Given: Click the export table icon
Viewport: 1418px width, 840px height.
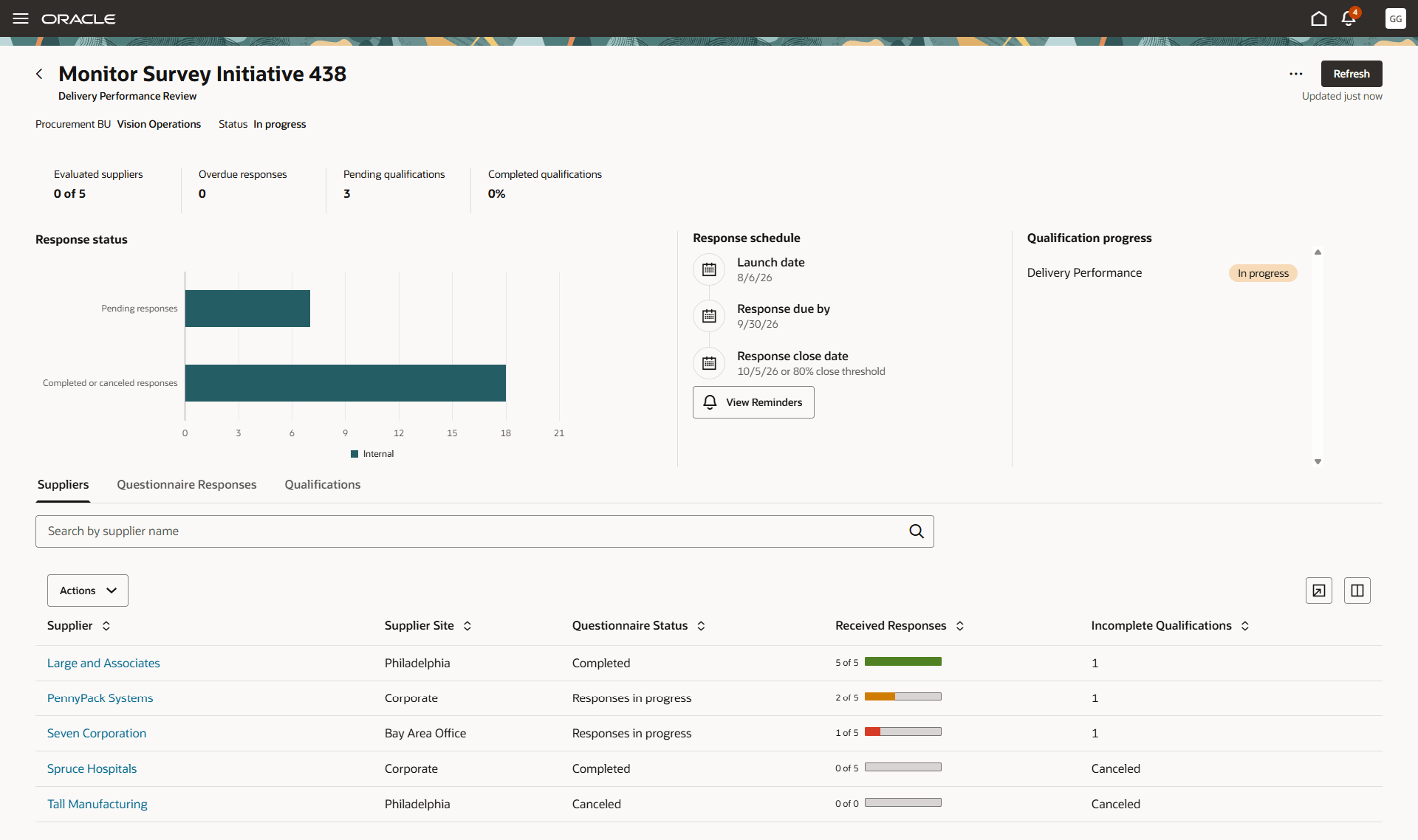Looking at the screenshot, I should pyautogui.click(x=1319, y=591).
